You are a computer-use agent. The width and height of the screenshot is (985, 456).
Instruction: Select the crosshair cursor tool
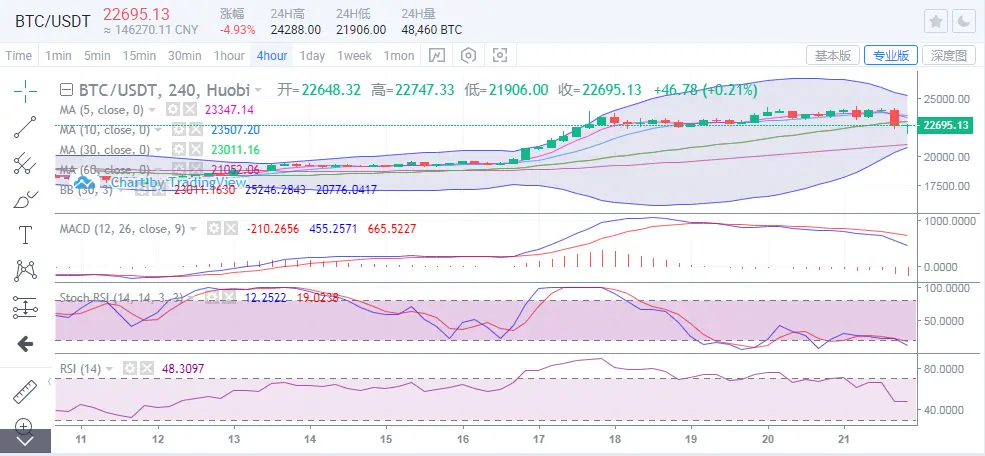click(25, 92)
